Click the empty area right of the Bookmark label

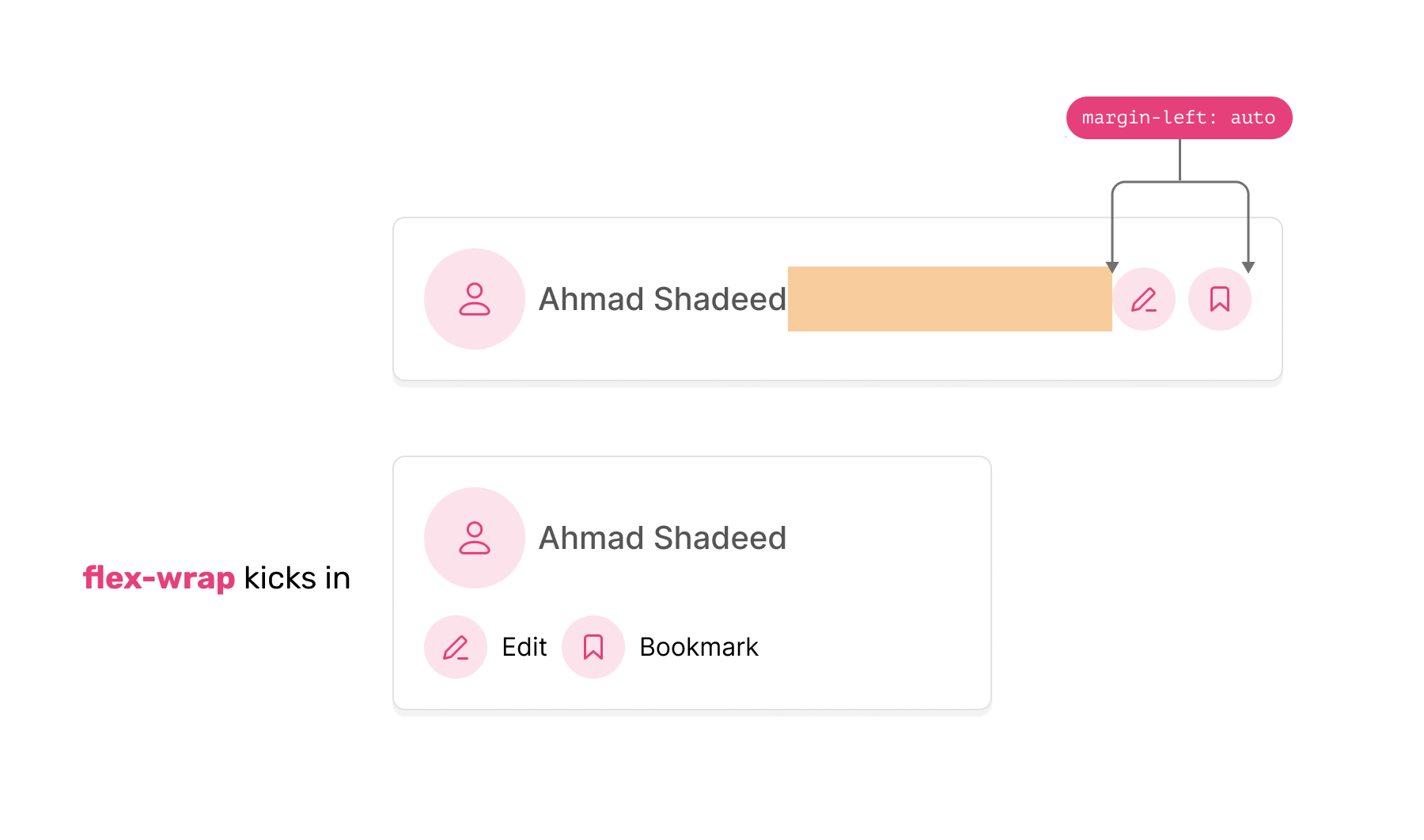tap(870, 647)
